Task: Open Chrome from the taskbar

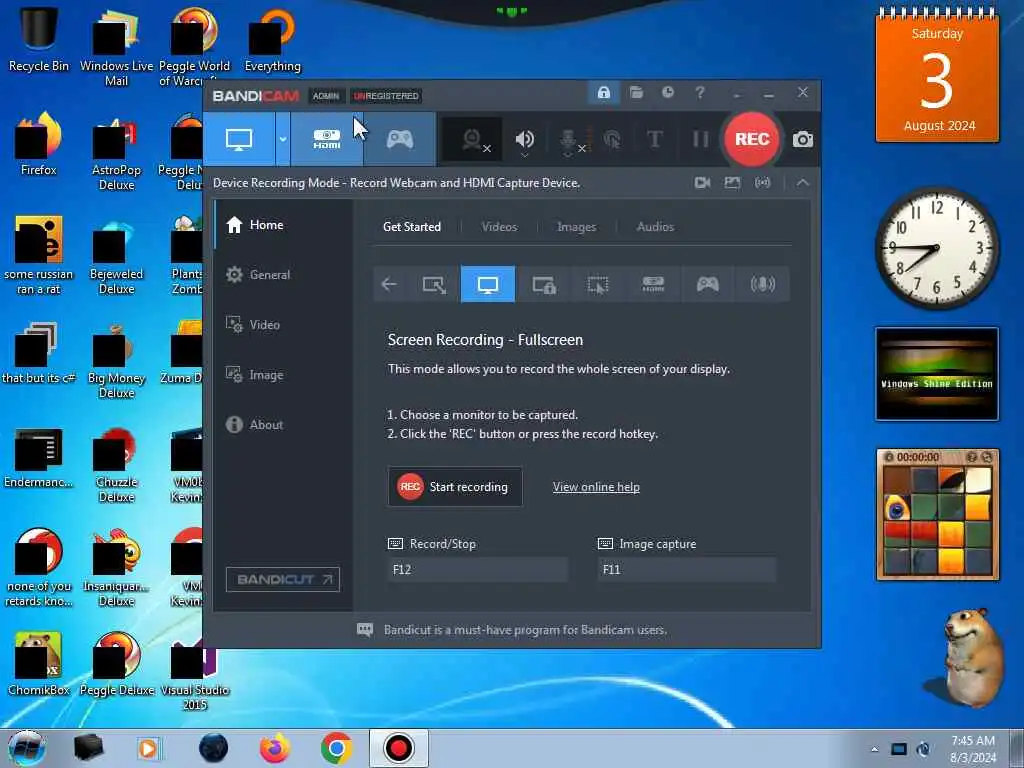Action: [336, 748]
